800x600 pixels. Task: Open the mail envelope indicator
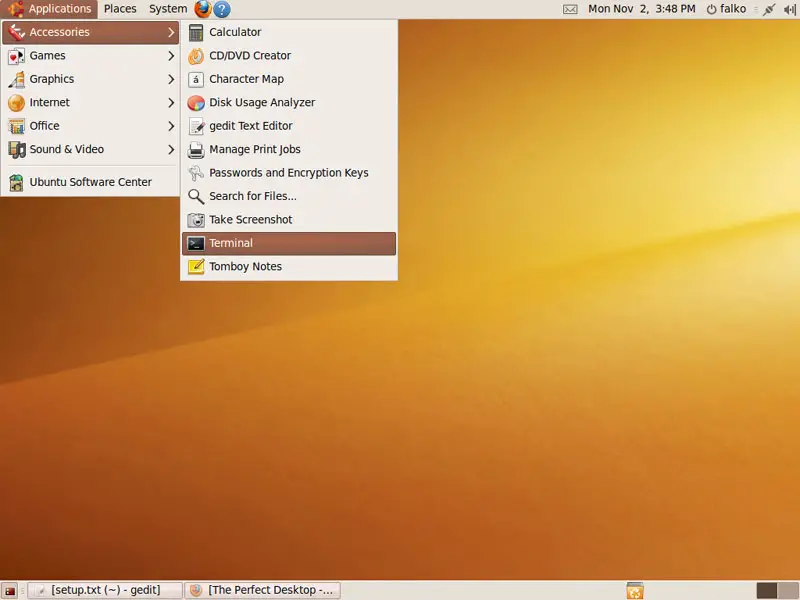coord(570,9)
